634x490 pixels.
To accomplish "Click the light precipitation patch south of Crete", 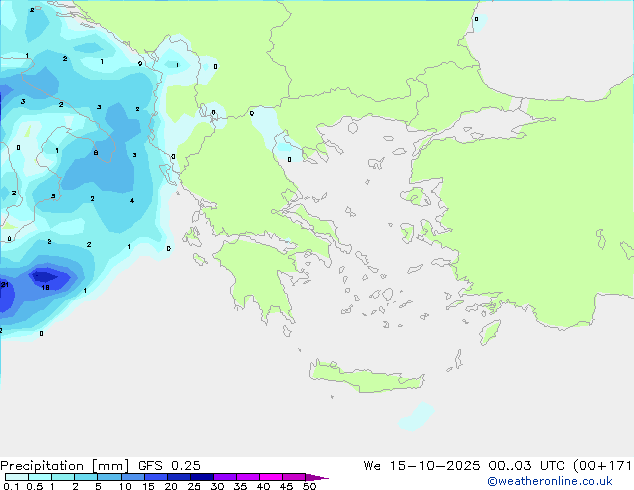I will point(416,416).
